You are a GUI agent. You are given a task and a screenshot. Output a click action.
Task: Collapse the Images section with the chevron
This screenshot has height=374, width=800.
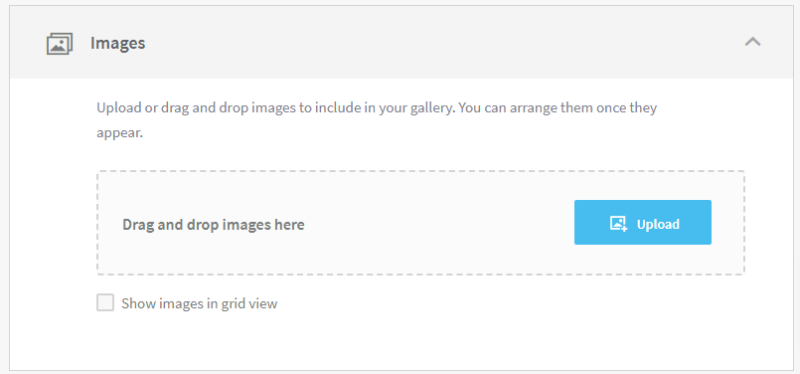(753, 42)
